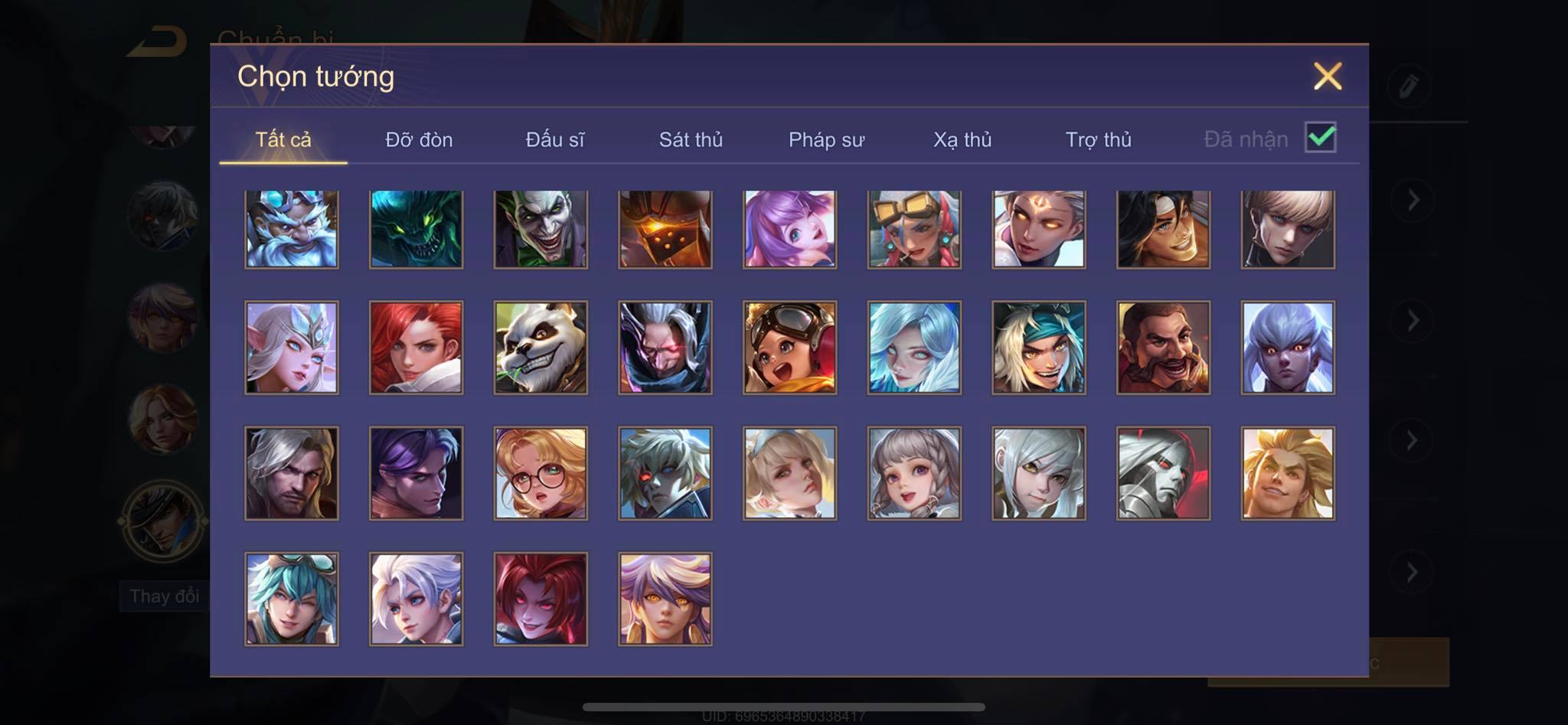Choose the mustached bearded man hero portrait
The width and height of the screenshot is (1568, 725).
click(x=1163, y=348)
